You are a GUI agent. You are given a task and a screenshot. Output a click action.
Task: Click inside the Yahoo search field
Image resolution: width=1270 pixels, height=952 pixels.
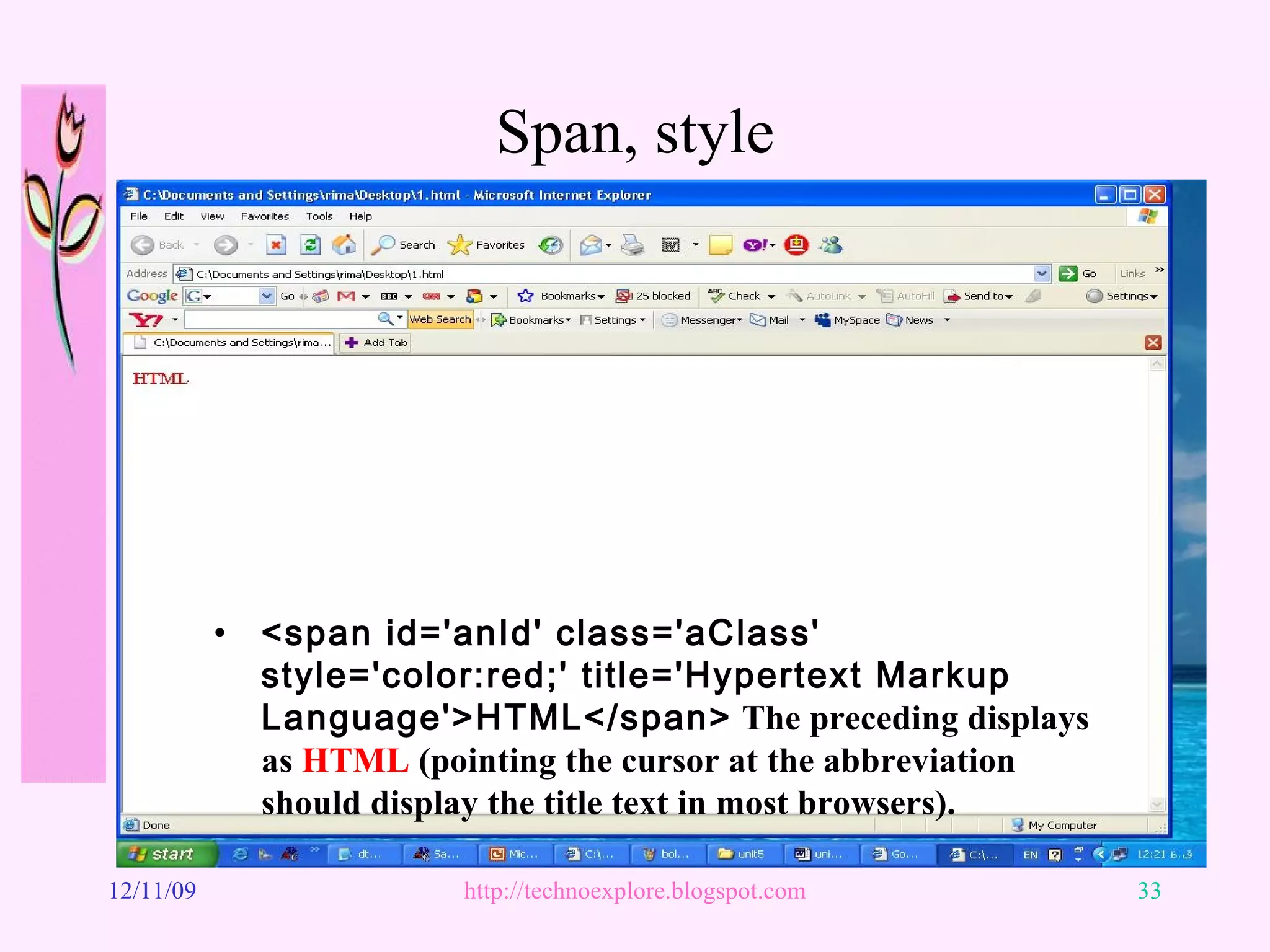pos(279,320)
